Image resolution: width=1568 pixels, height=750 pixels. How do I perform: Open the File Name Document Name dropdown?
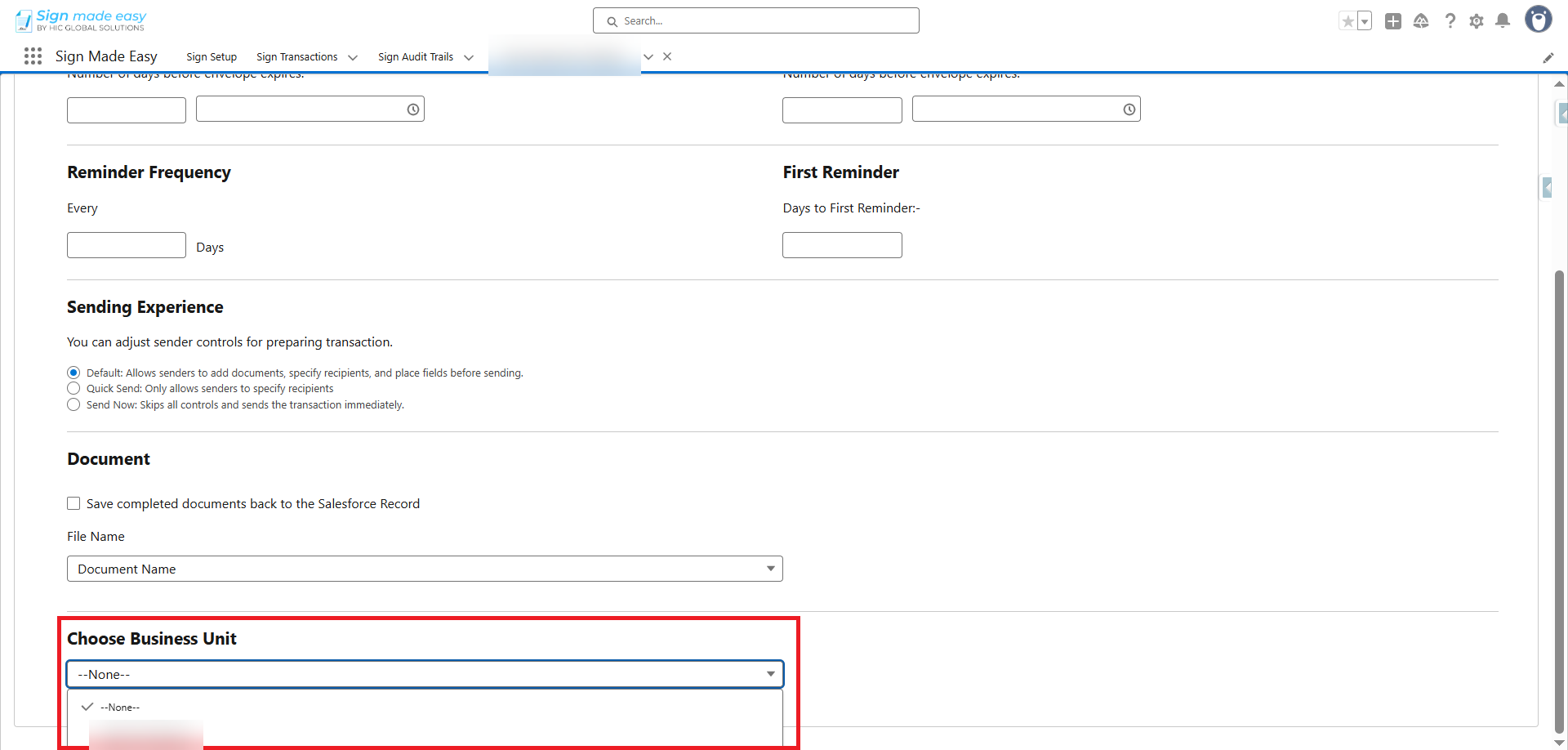tap(425, 569)
